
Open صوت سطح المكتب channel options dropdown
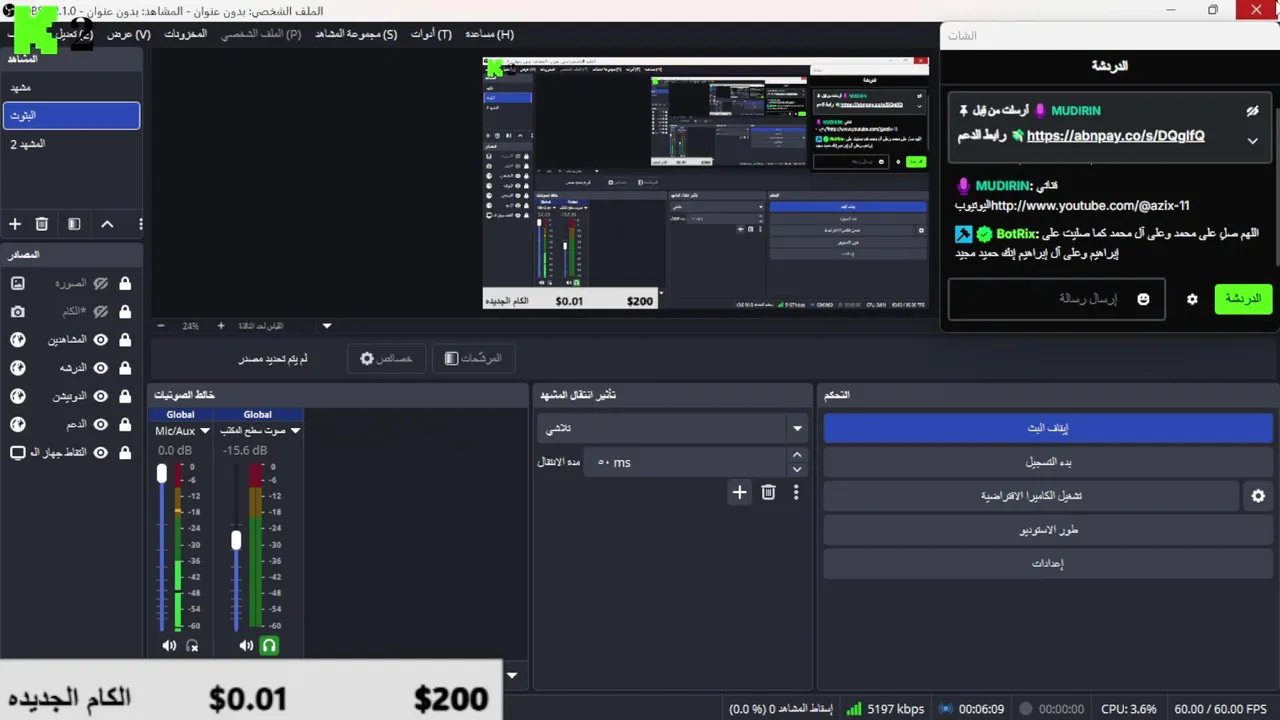pos(295,431)
